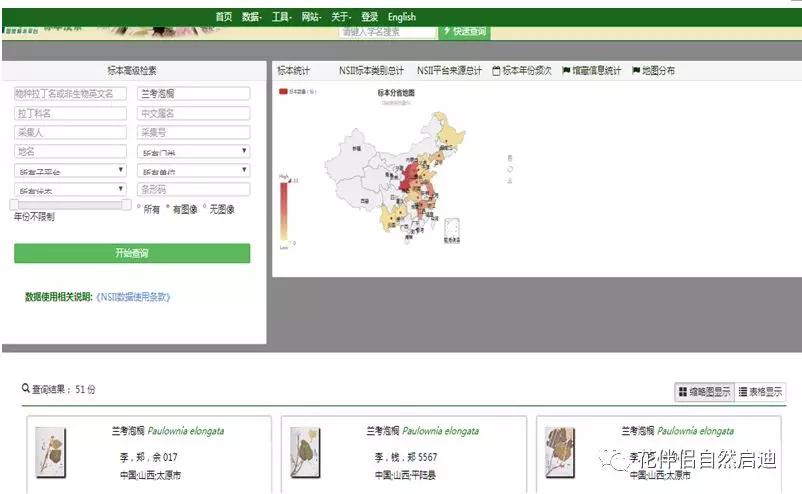Image resolution: width=802 pixels, height=494 pixels.
Task: Focus the 地名 place name field
Action: (70, 151)
